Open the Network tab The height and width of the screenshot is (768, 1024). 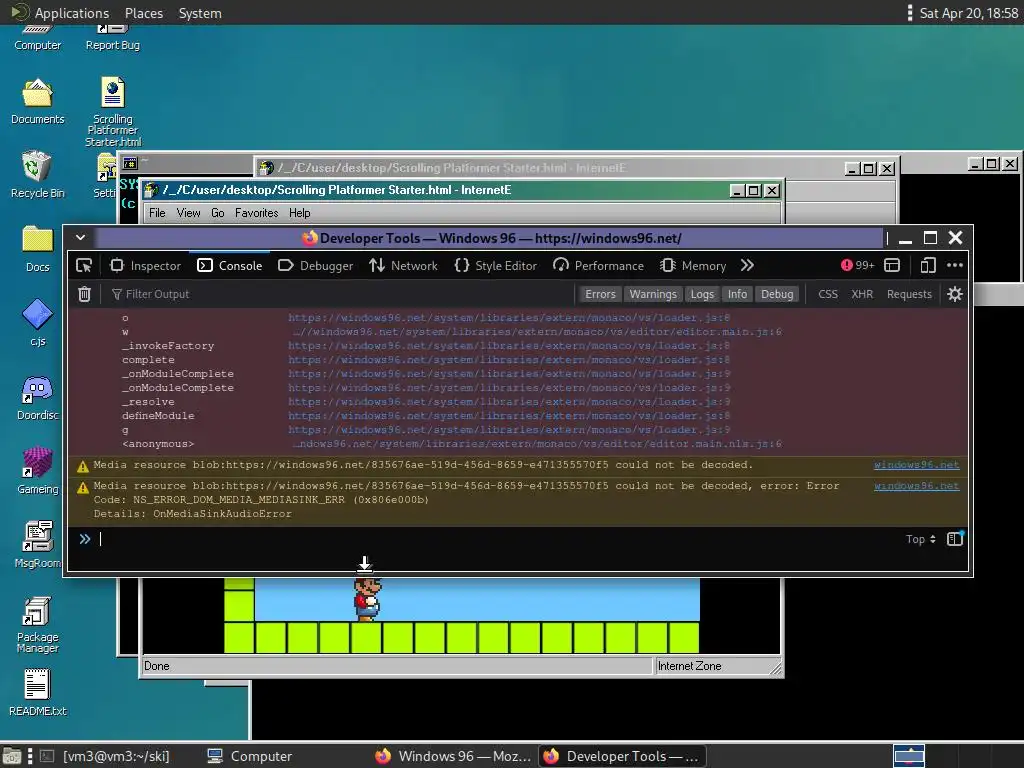404,265
